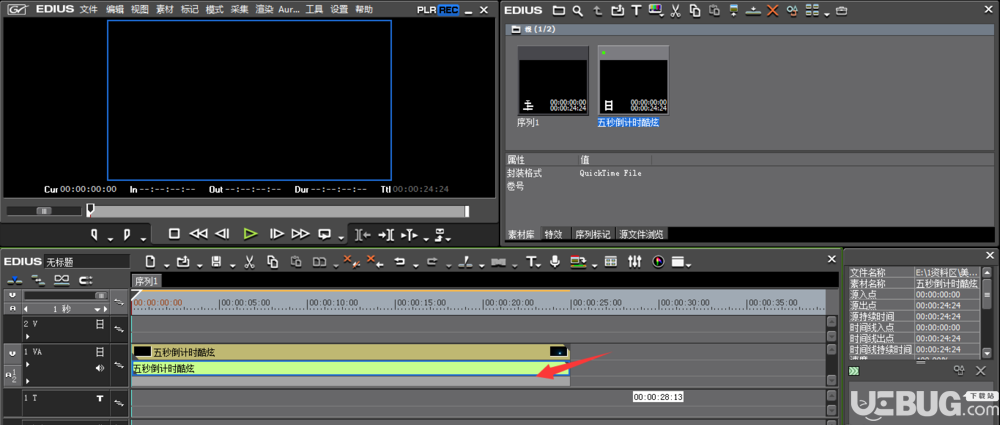Open the loop playback dropdown arrow
Screen dimensions: 1000x425
341,238
